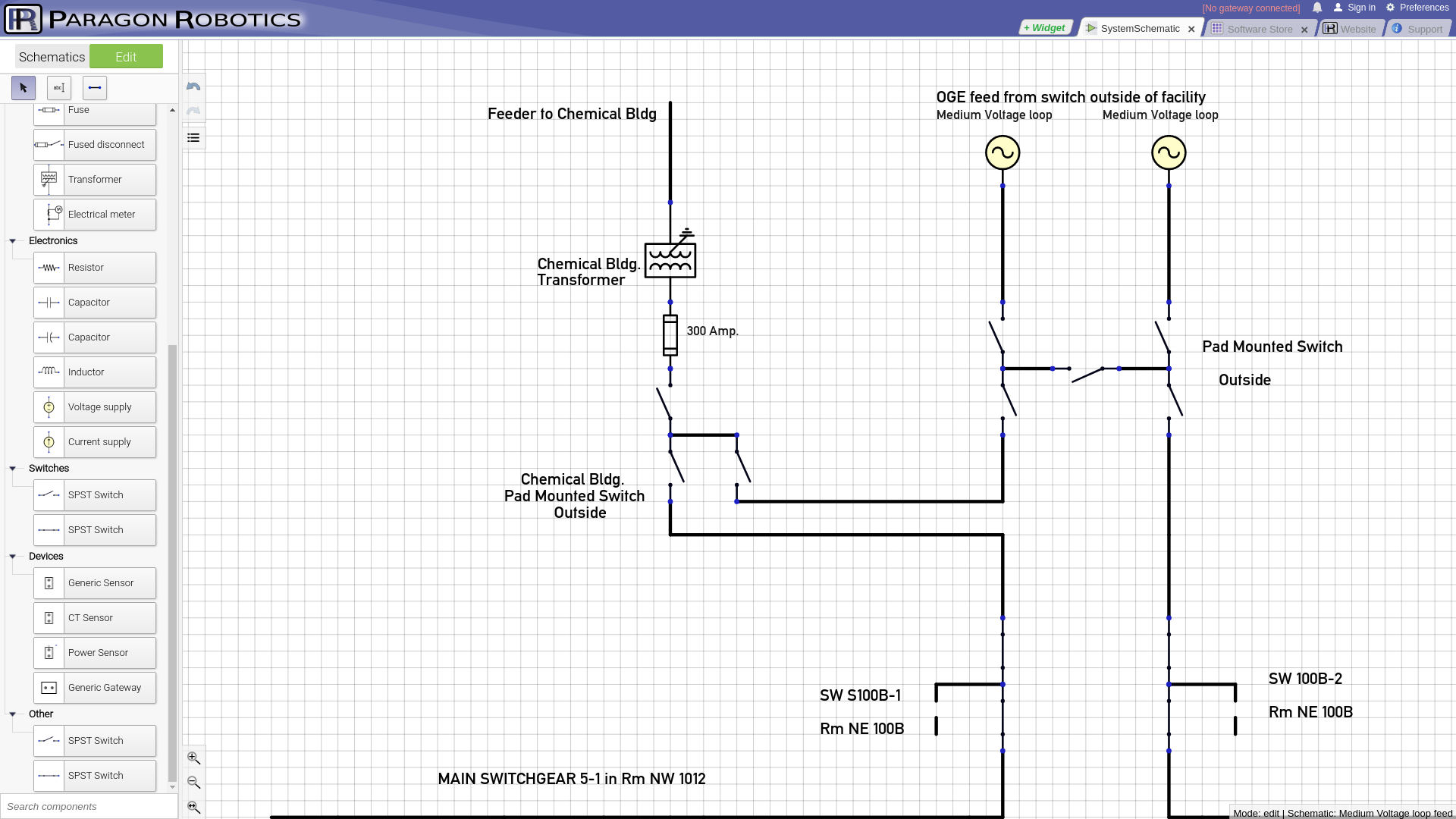The width and height of the screenshot is (1456, 819).
Task: Choose the Generic Sensor device
Action: [x=95, y=583]
